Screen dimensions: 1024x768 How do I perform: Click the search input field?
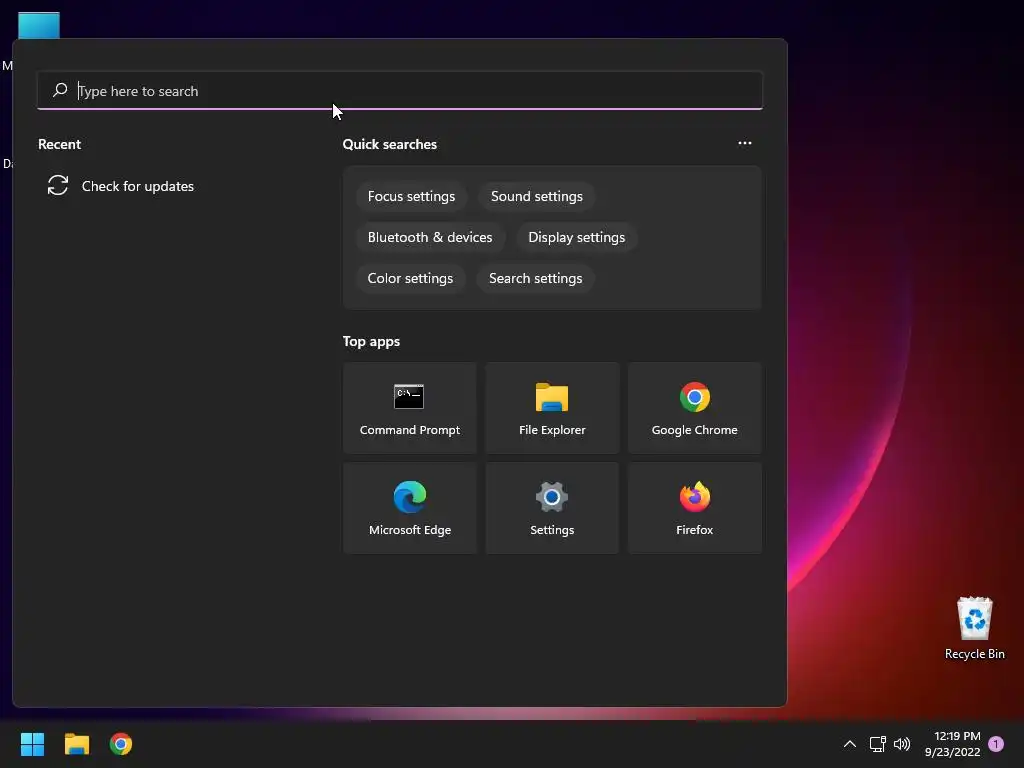point(400,91)
